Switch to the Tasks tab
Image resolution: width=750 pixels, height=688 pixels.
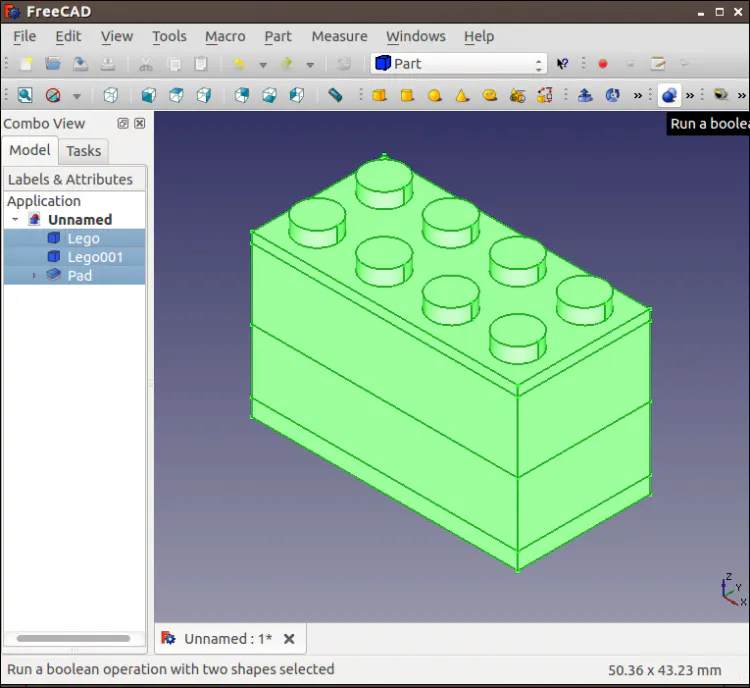click(84, 151)
